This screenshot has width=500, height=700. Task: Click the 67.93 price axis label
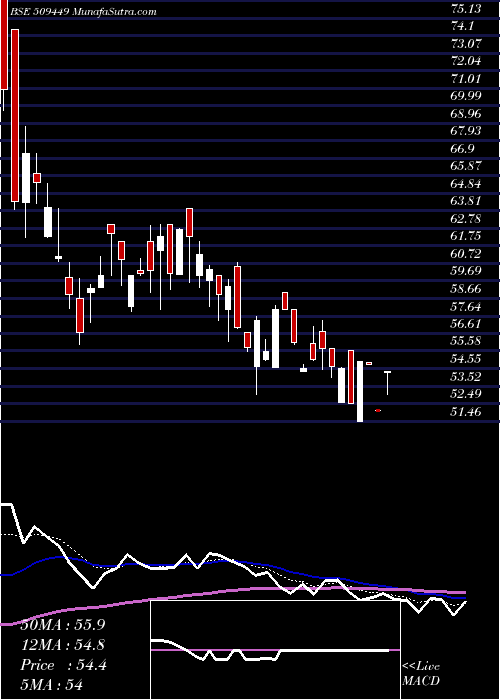466,131
